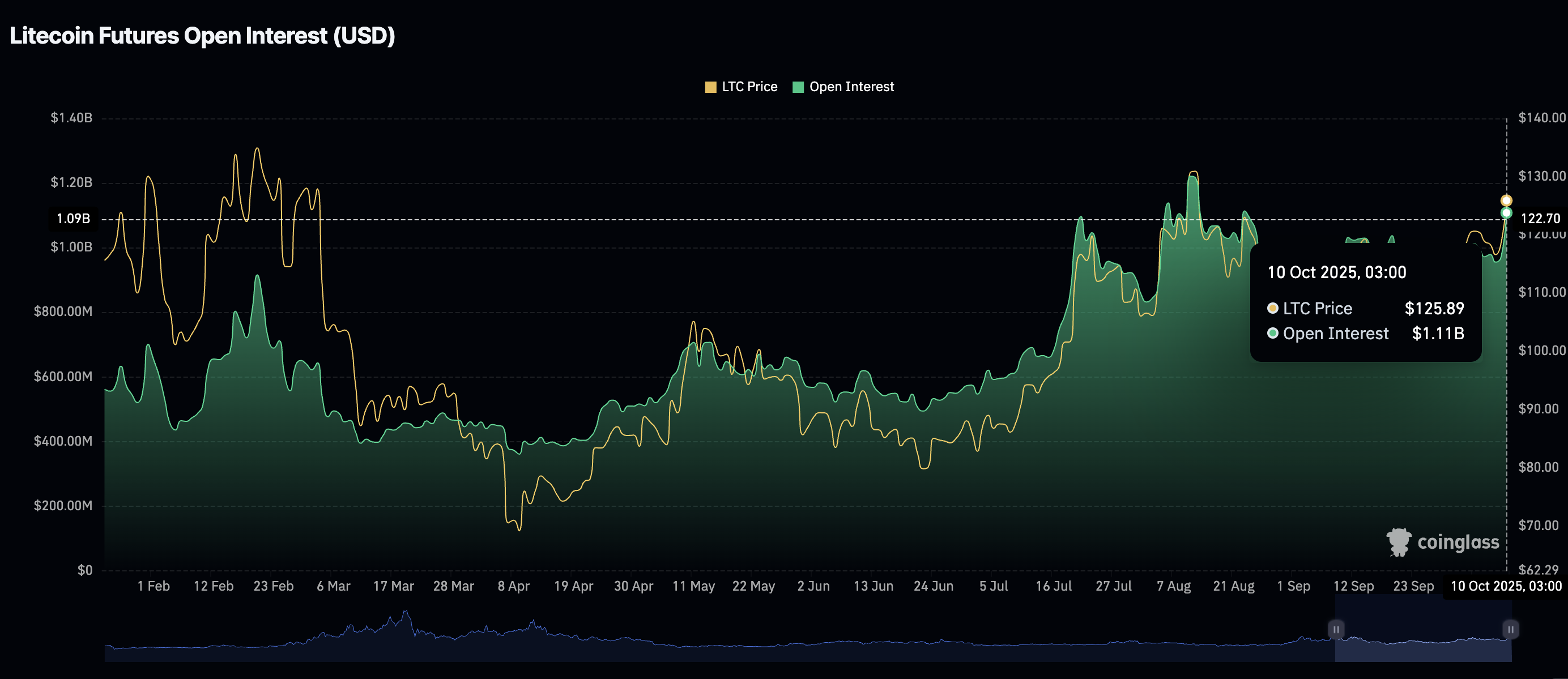This screenshot has height=679, width=1568.
Task: Grab the left range slider handle
Action: [x=1336, y=629]
